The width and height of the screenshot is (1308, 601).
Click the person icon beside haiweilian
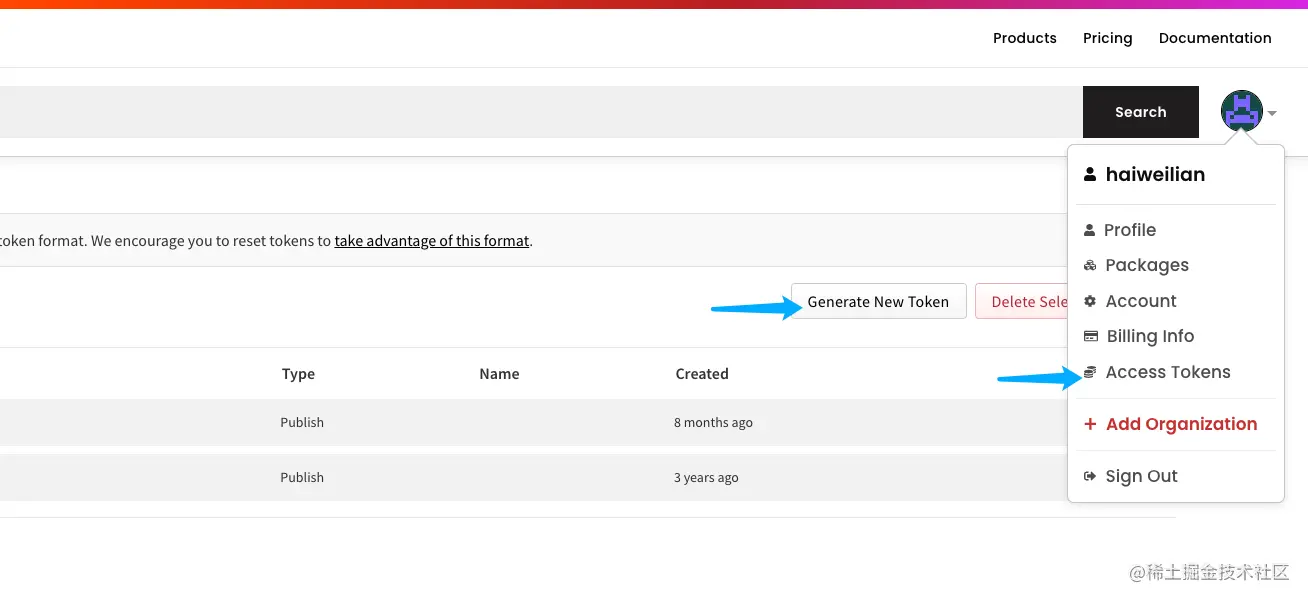coord(1090,174)
